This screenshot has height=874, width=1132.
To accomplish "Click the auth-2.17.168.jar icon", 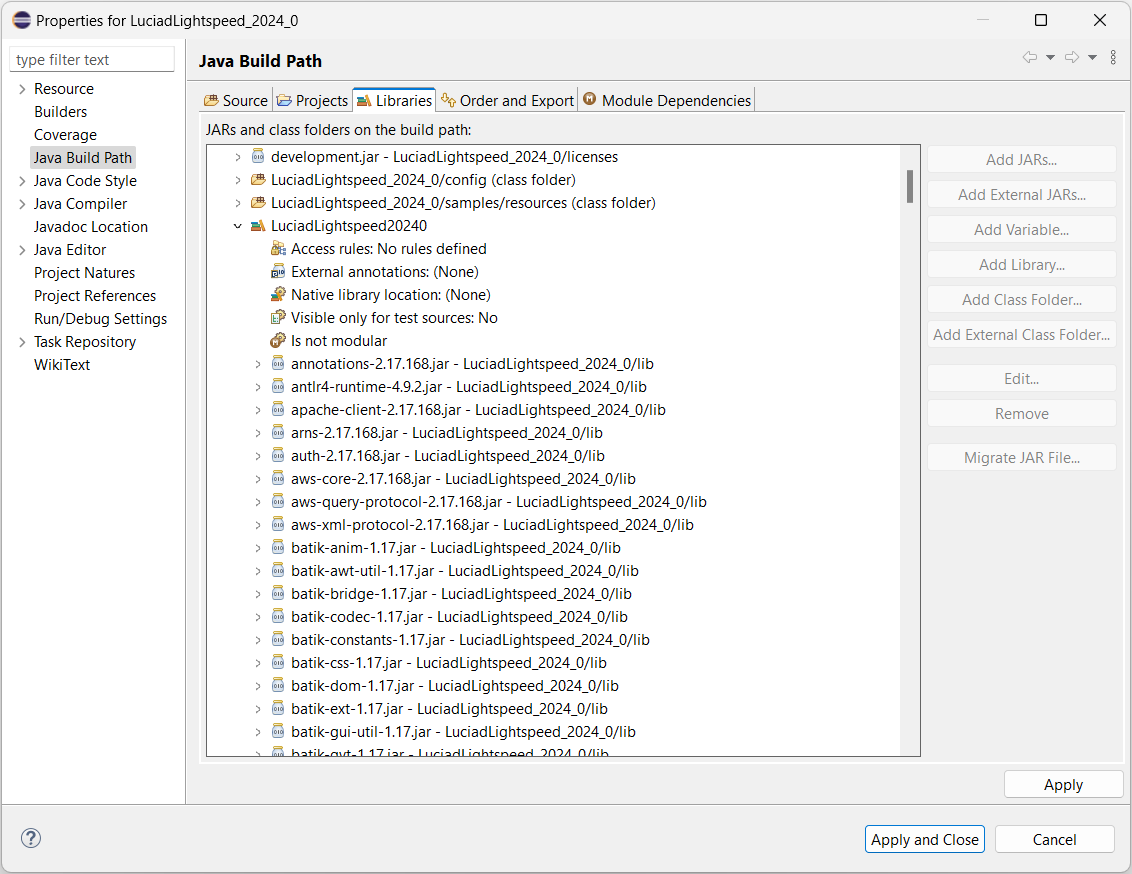I will click(278, 455).
